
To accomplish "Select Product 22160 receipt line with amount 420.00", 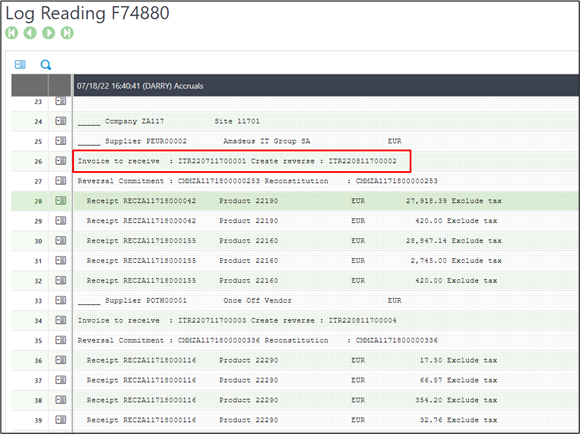I will [326, 281].
